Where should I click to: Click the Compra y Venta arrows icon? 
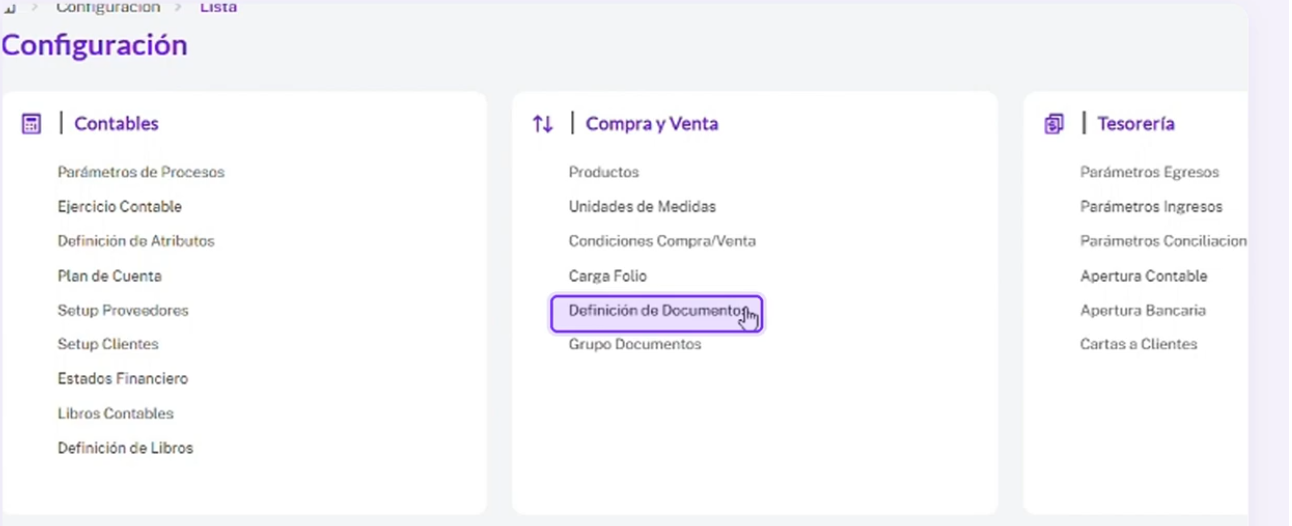click(x=542, y=124)
